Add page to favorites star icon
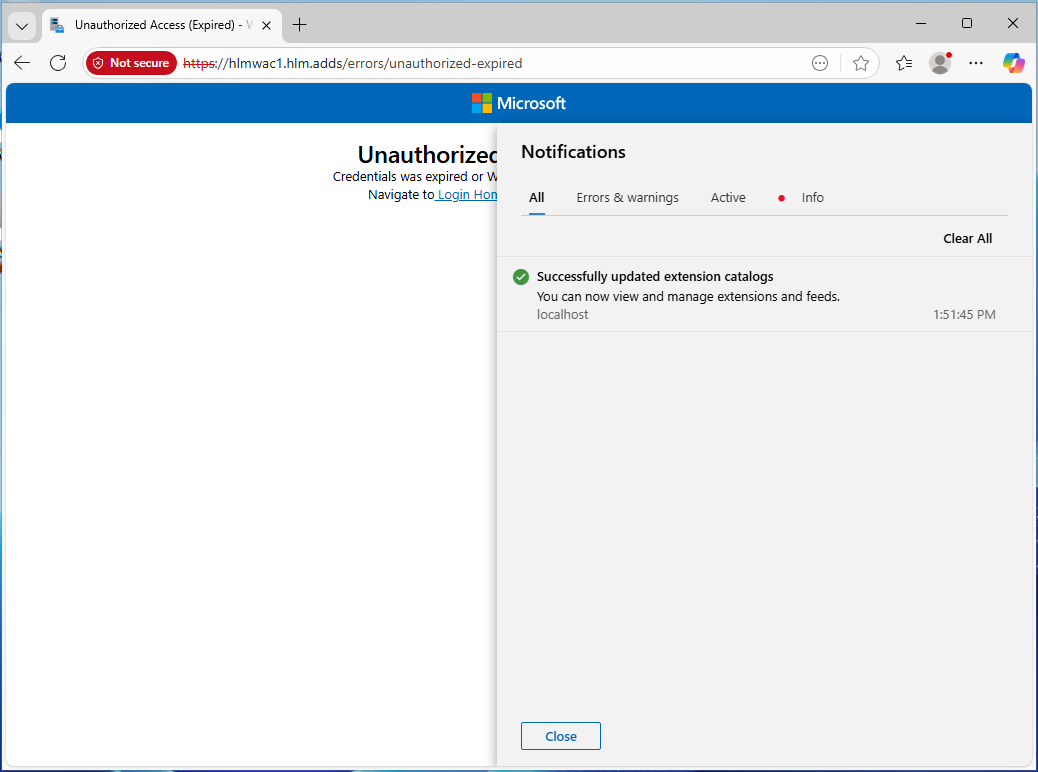1038x772 pixels. 861,63
